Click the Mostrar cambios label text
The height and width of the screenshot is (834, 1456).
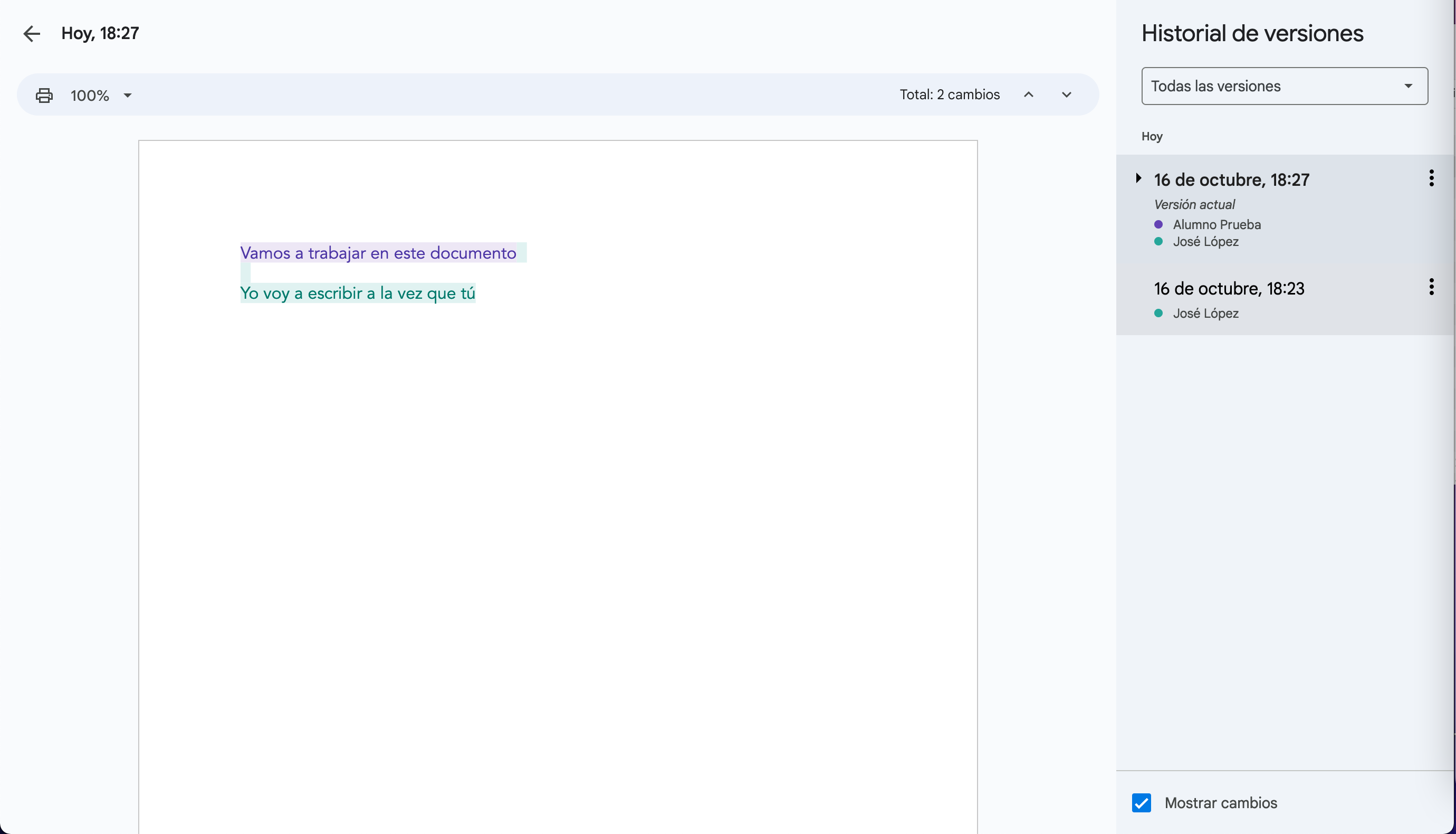(1220, 802)
